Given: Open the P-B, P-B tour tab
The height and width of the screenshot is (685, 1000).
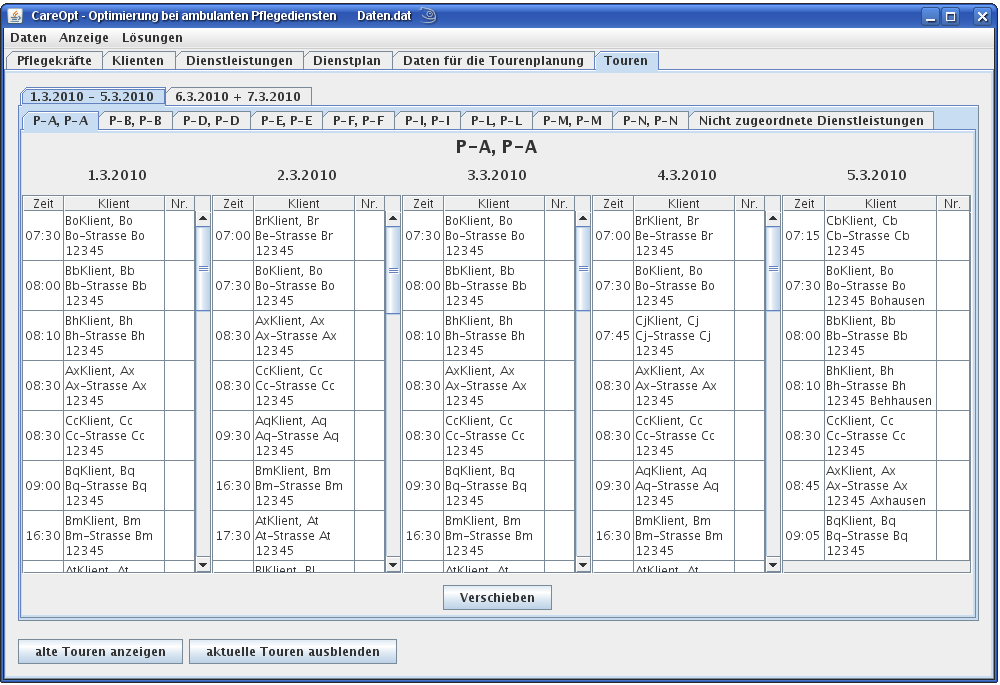Looking at the screenshot, I should [x=136, y=121].
